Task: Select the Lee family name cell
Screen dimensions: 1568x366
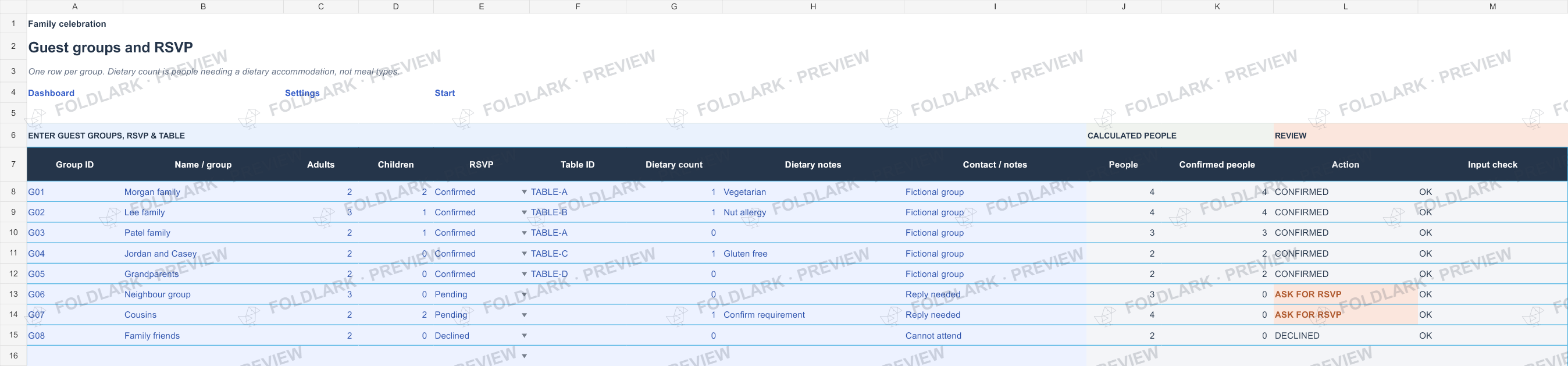Action: (x=204, y=212)
